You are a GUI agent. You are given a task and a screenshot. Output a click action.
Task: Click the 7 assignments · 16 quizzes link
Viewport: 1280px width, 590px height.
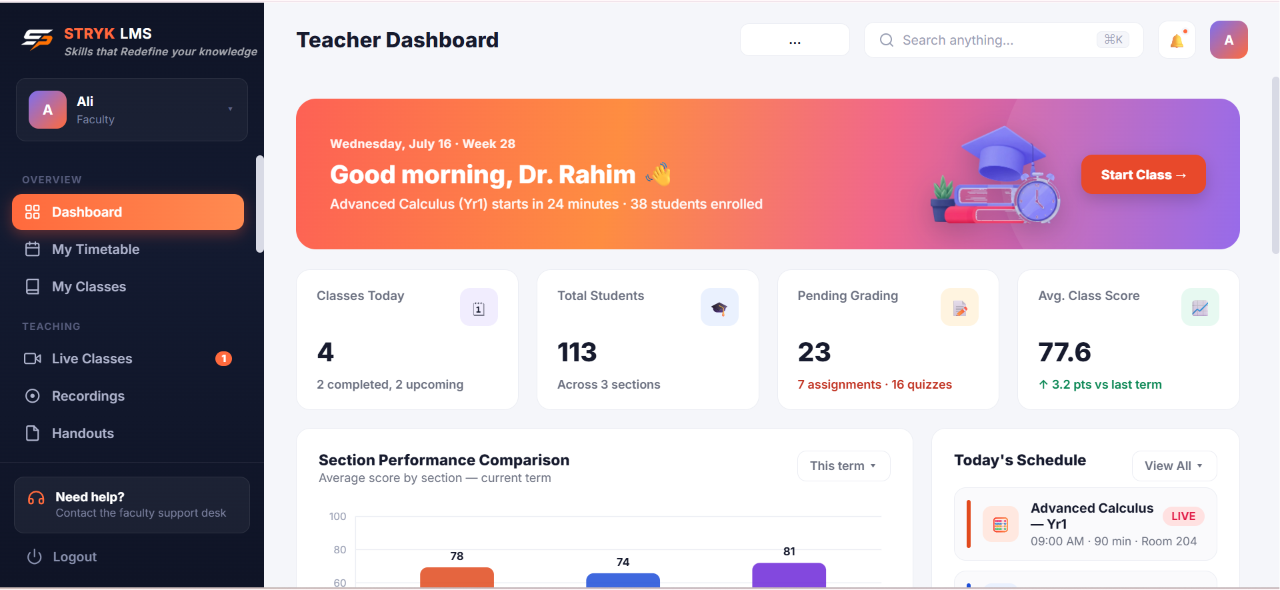(x=875, y=384)
